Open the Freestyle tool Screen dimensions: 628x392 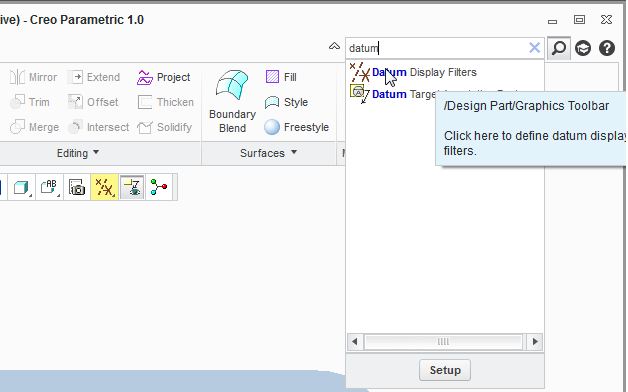297,127
